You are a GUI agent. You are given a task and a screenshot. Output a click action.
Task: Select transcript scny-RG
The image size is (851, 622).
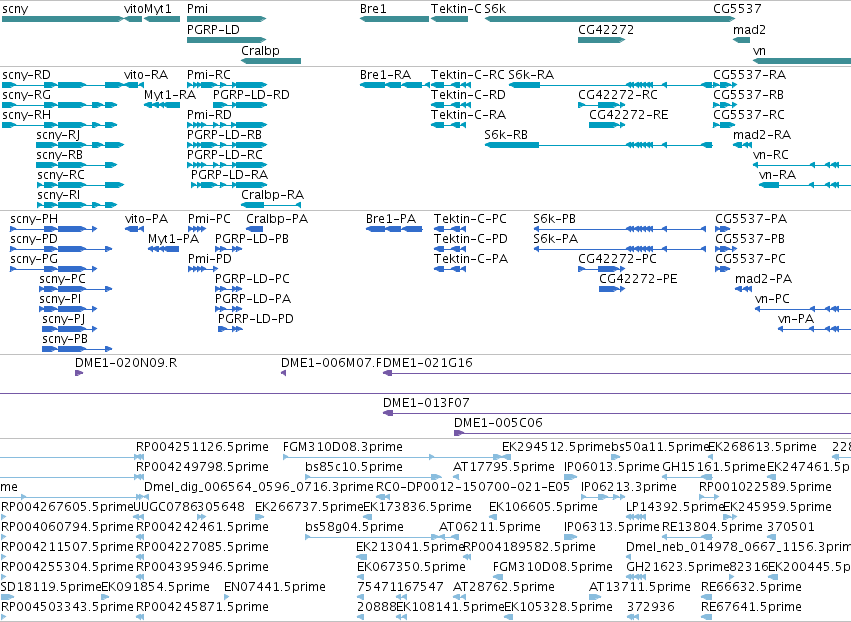point(27,95)
